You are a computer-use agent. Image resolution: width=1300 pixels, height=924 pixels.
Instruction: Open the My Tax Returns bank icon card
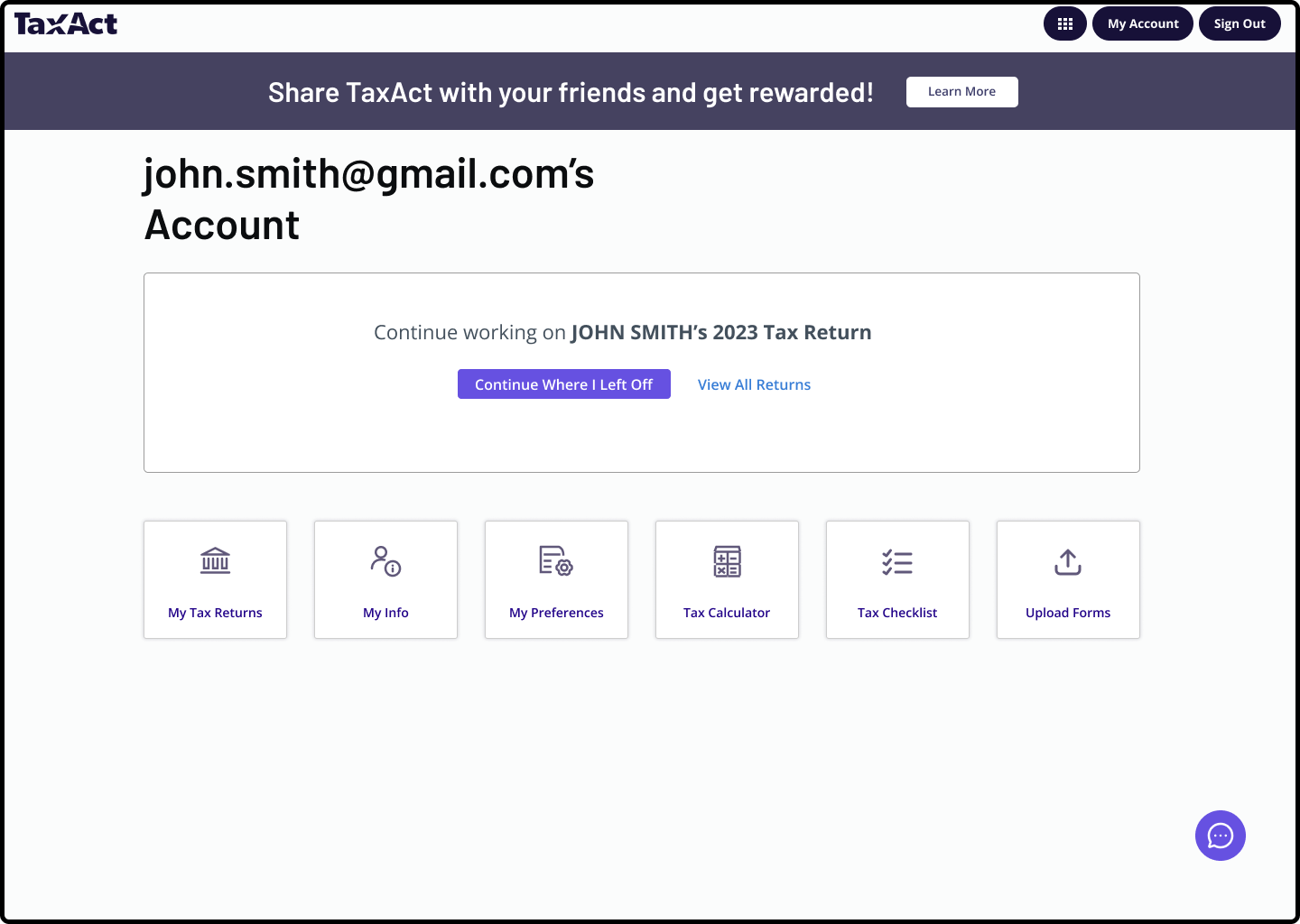click(x=215, y=579)
